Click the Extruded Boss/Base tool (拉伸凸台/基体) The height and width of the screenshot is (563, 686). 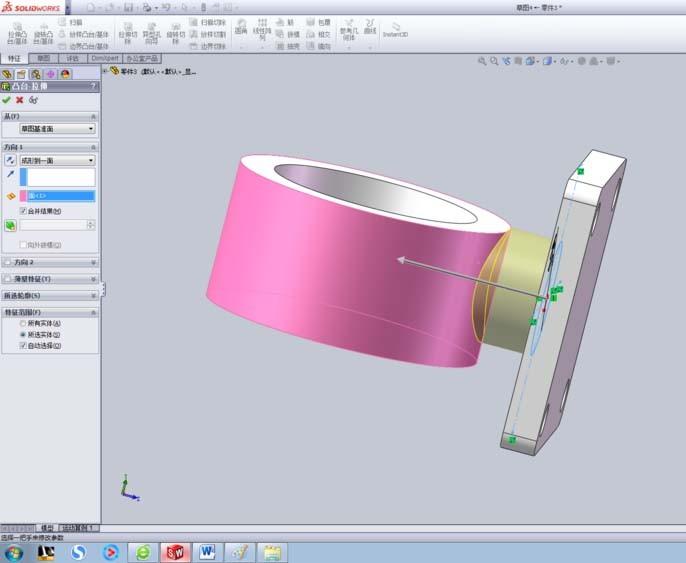17,34
